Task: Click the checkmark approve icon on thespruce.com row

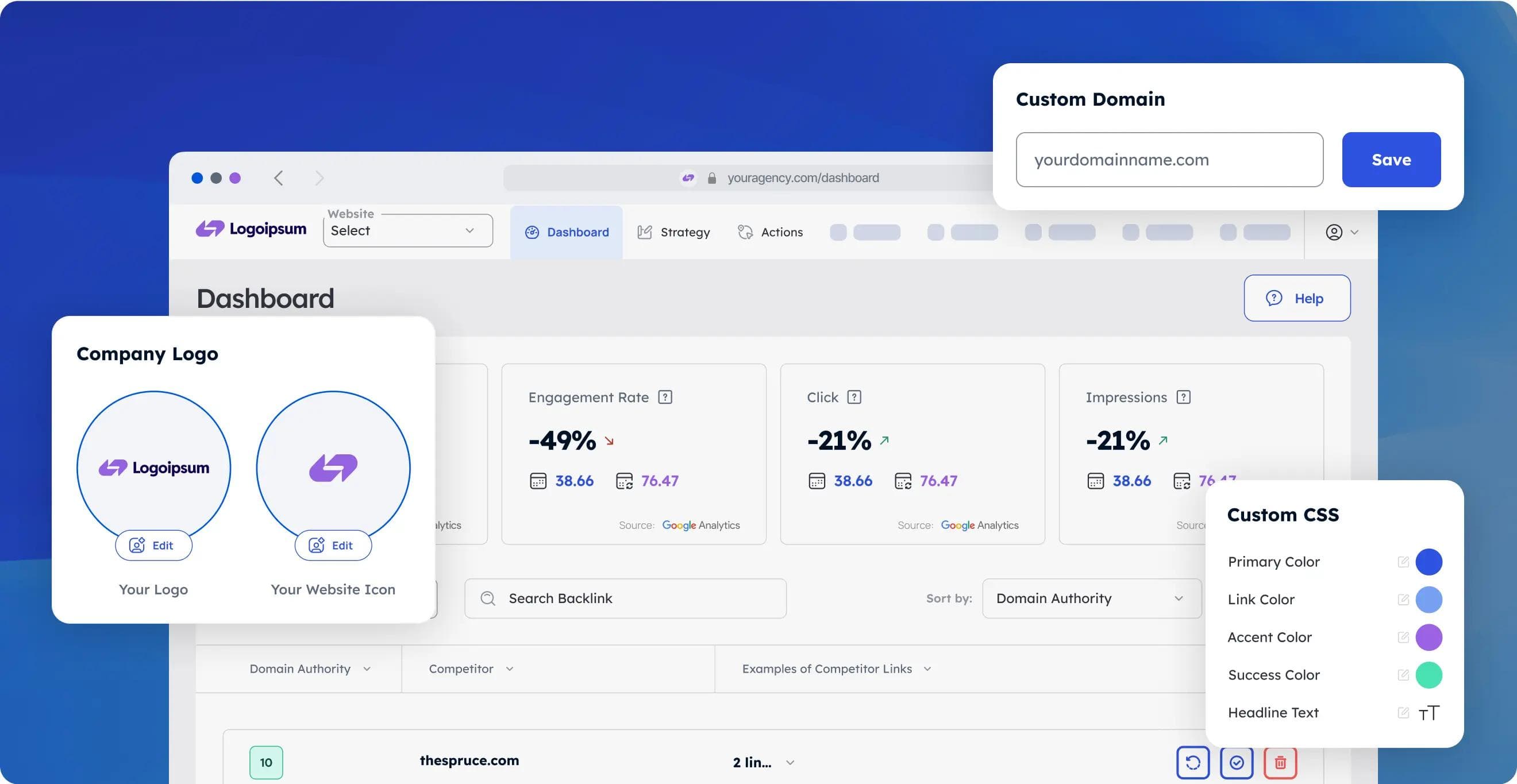Action: coord(1237,762)
